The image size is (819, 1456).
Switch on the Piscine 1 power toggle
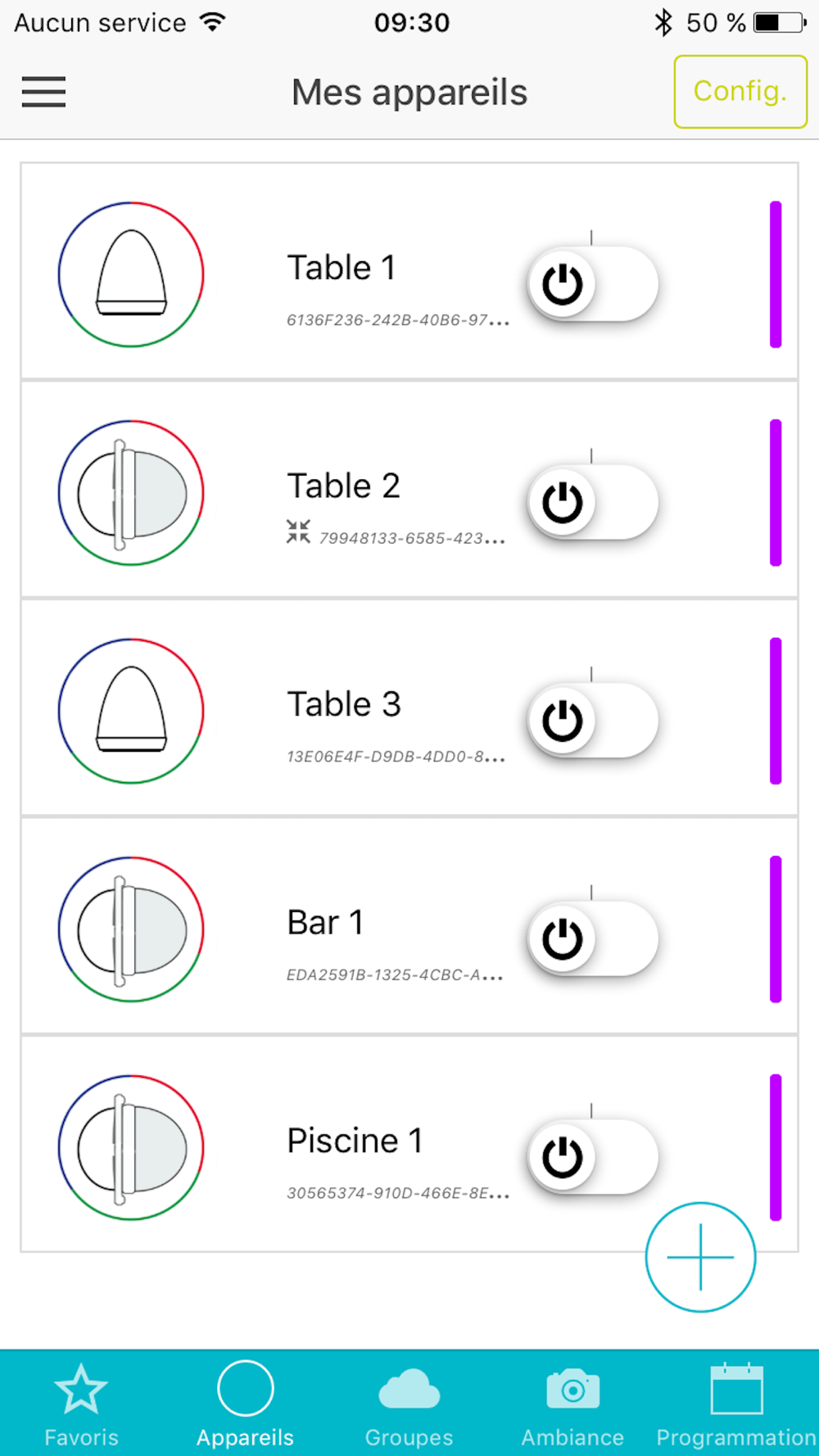[593, 1157]
